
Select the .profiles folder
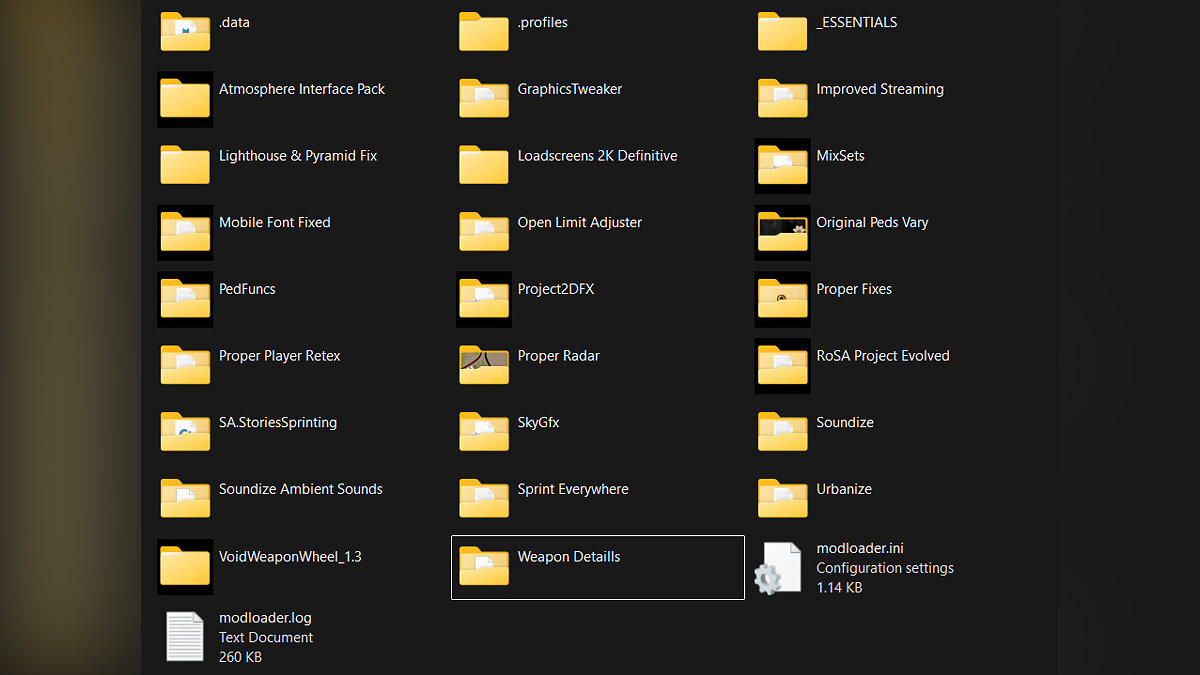coord(542,22)
